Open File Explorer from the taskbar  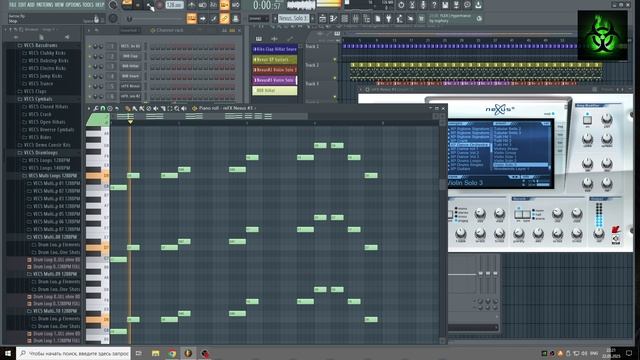click(156, 353)
